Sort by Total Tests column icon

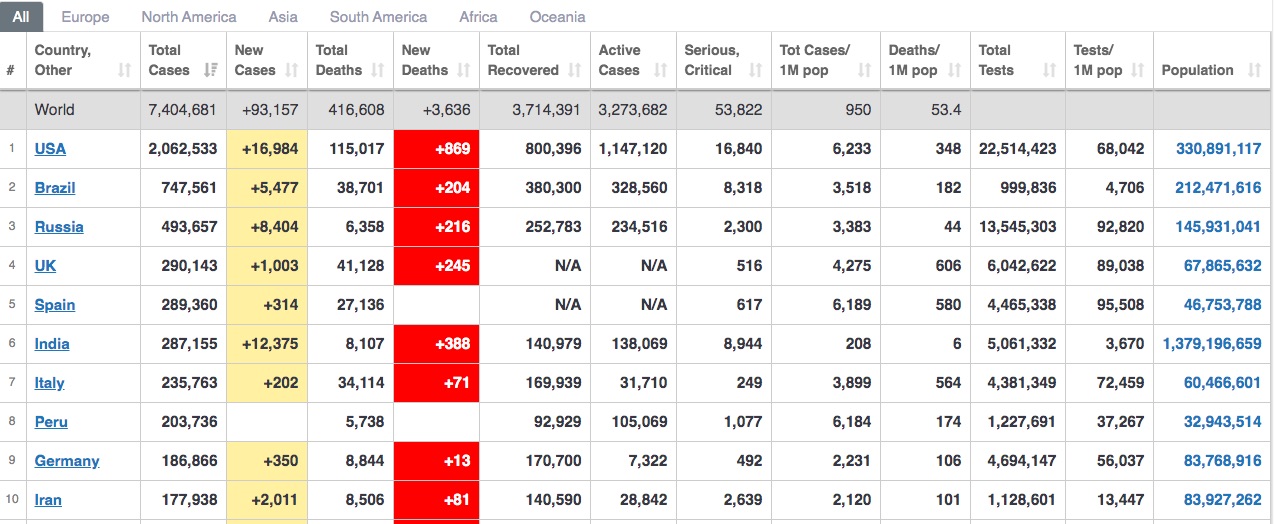point(1049,70)
